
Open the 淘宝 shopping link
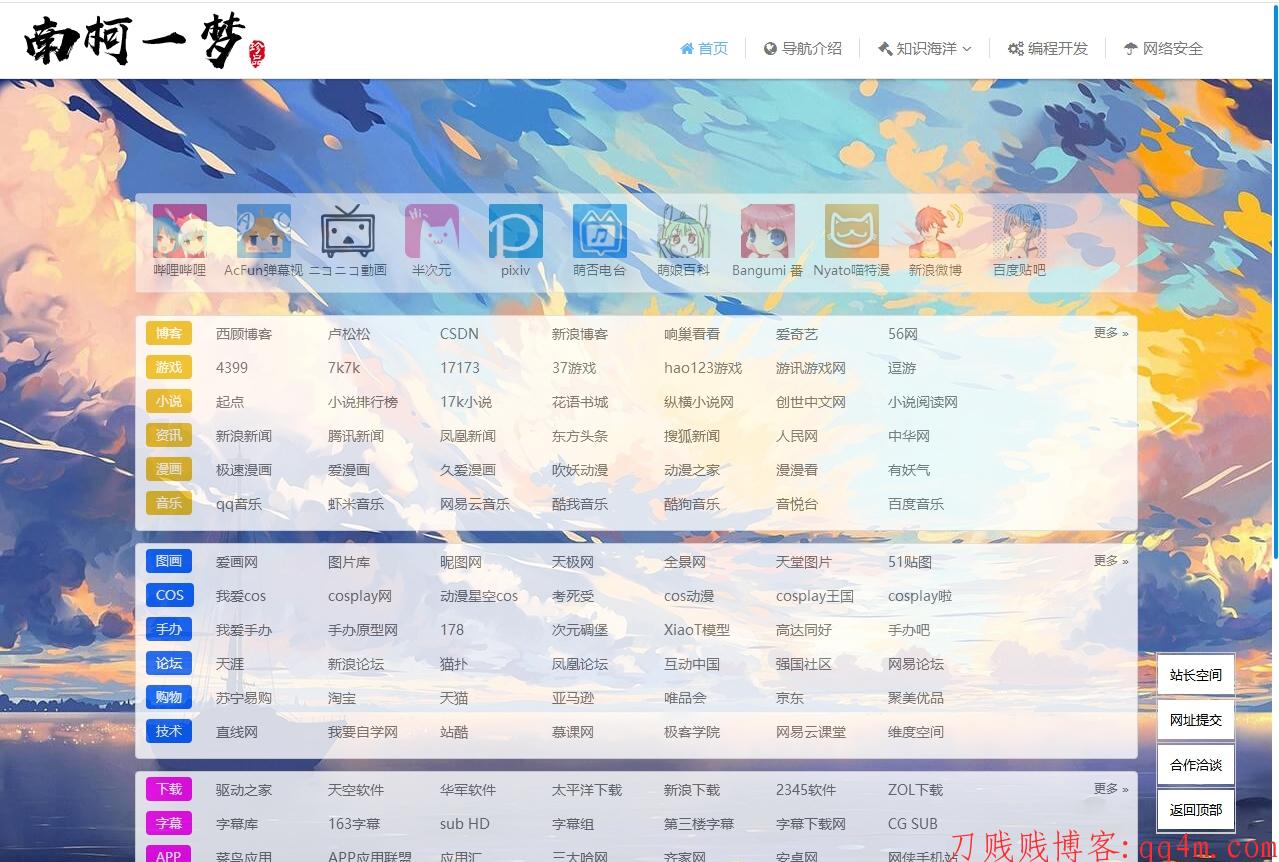point(342,698)
